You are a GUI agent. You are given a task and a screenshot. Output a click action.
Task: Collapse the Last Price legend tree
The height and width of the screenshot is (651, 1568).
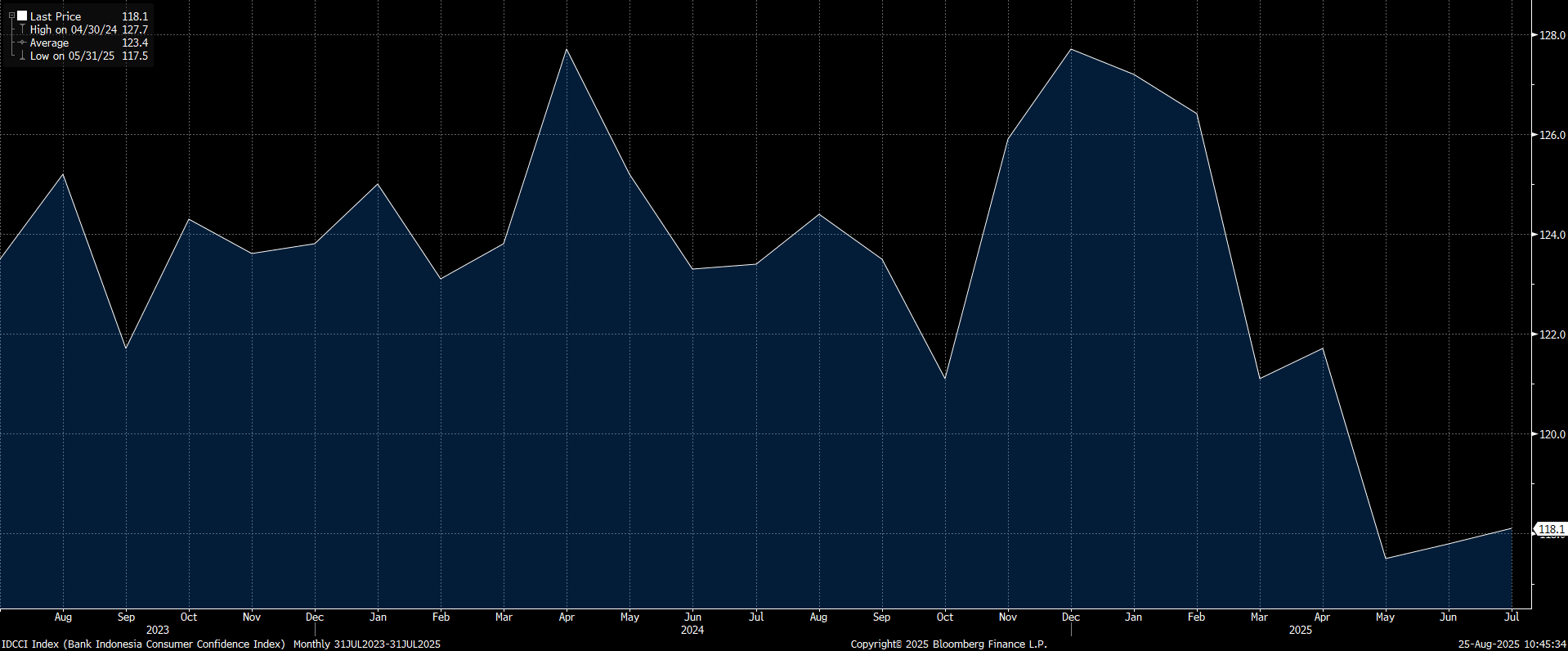[11, 16]
